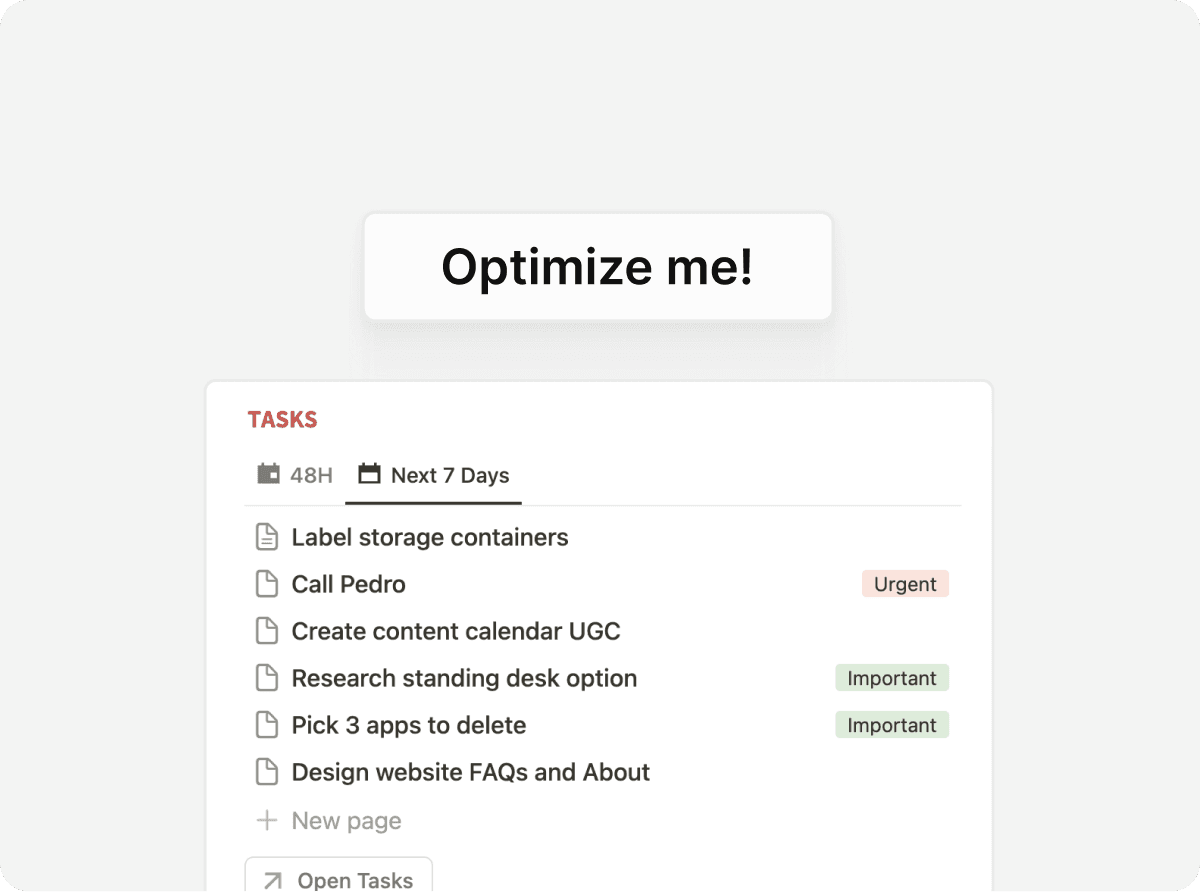1200x892 pixels.
Task: Click Important tag on Pick 3 apps to delete
Action: (892, 725)
